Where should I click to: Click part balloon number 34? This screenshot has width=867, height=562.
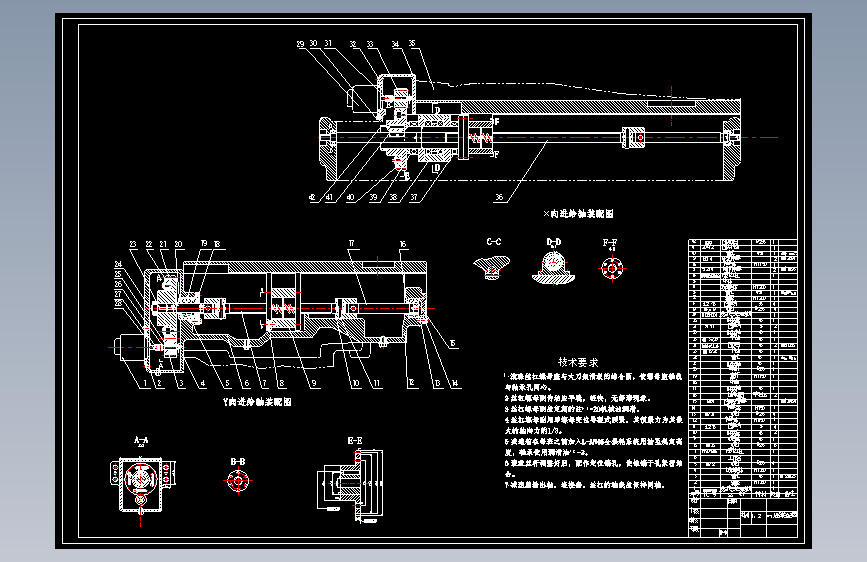[x=395, y=44]
